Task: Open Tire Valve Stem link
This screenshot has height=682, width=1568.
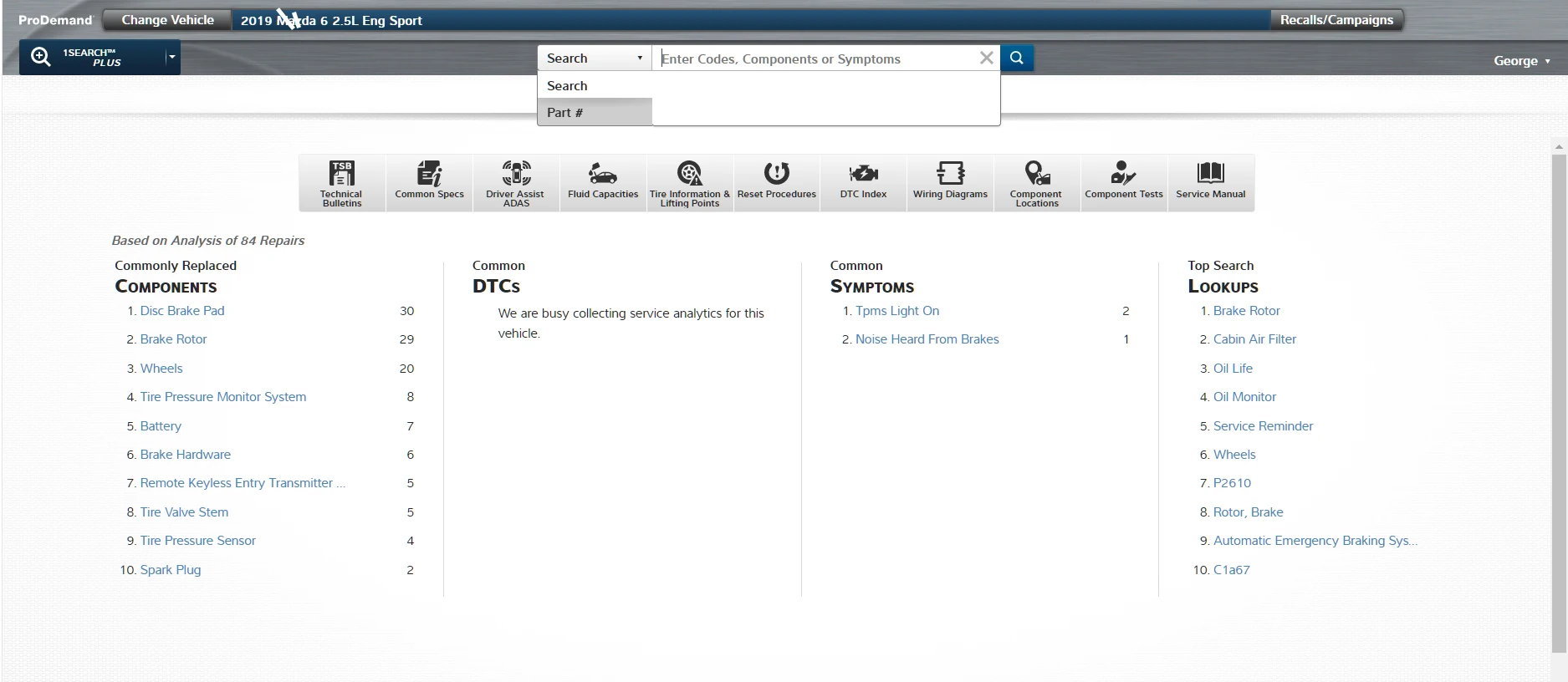Action: click(184, 512)
